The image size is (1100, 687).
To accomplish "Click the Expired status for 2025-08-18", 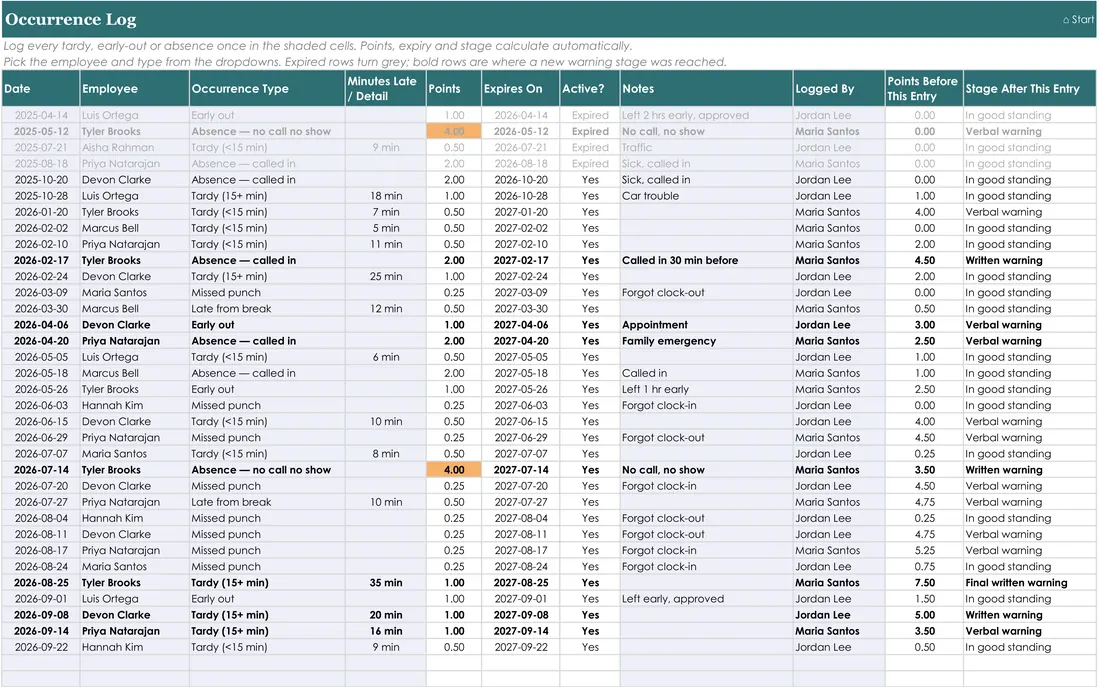I will point(589,164).
